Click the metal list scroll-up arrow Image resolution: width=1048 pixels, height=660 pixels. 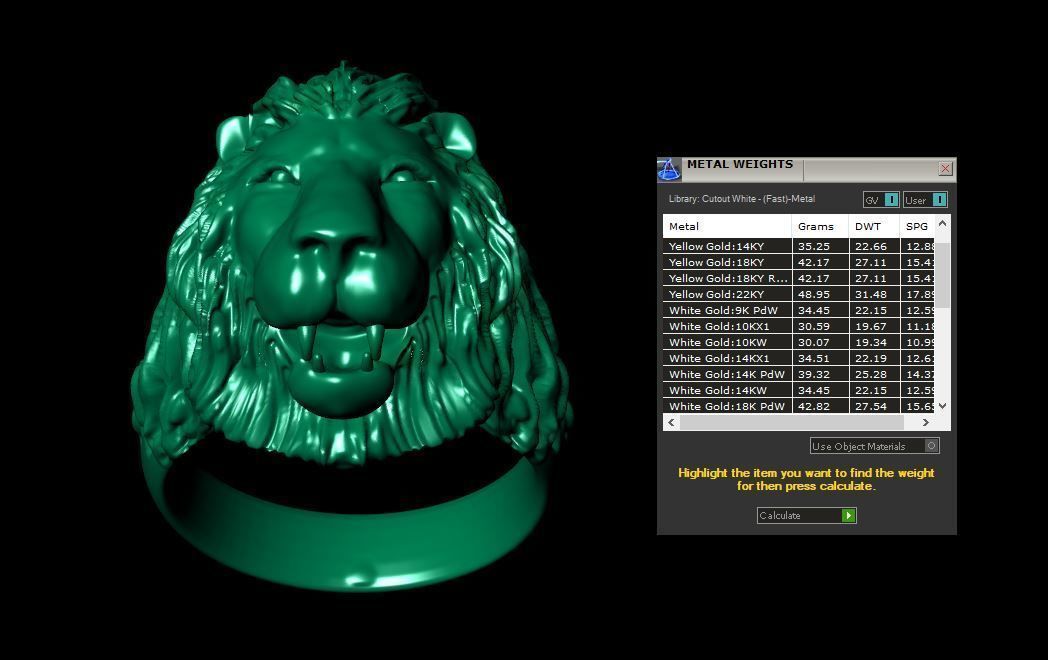[x=942, y=223]
